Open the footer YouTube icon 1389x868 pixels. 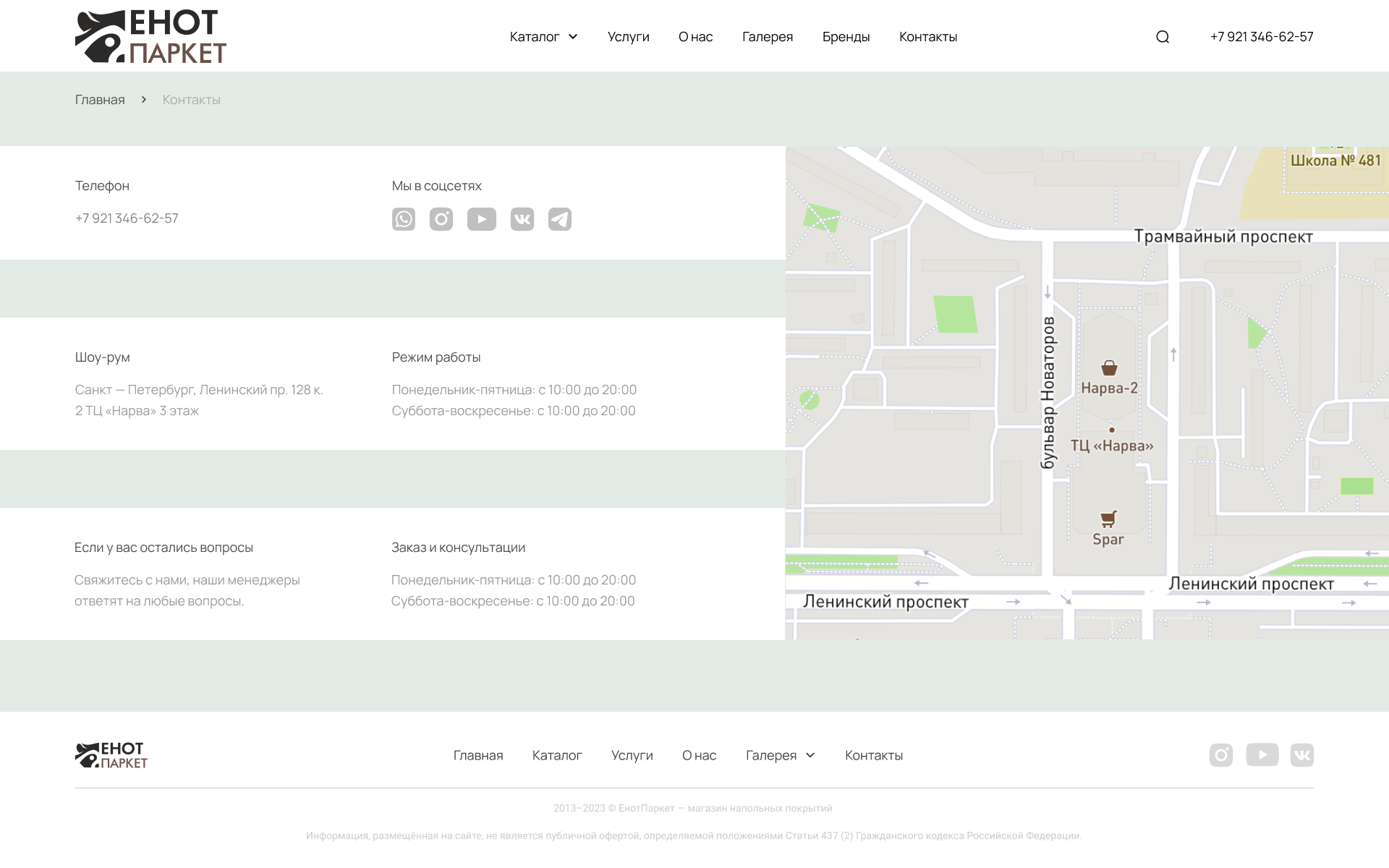(1262, 755)
